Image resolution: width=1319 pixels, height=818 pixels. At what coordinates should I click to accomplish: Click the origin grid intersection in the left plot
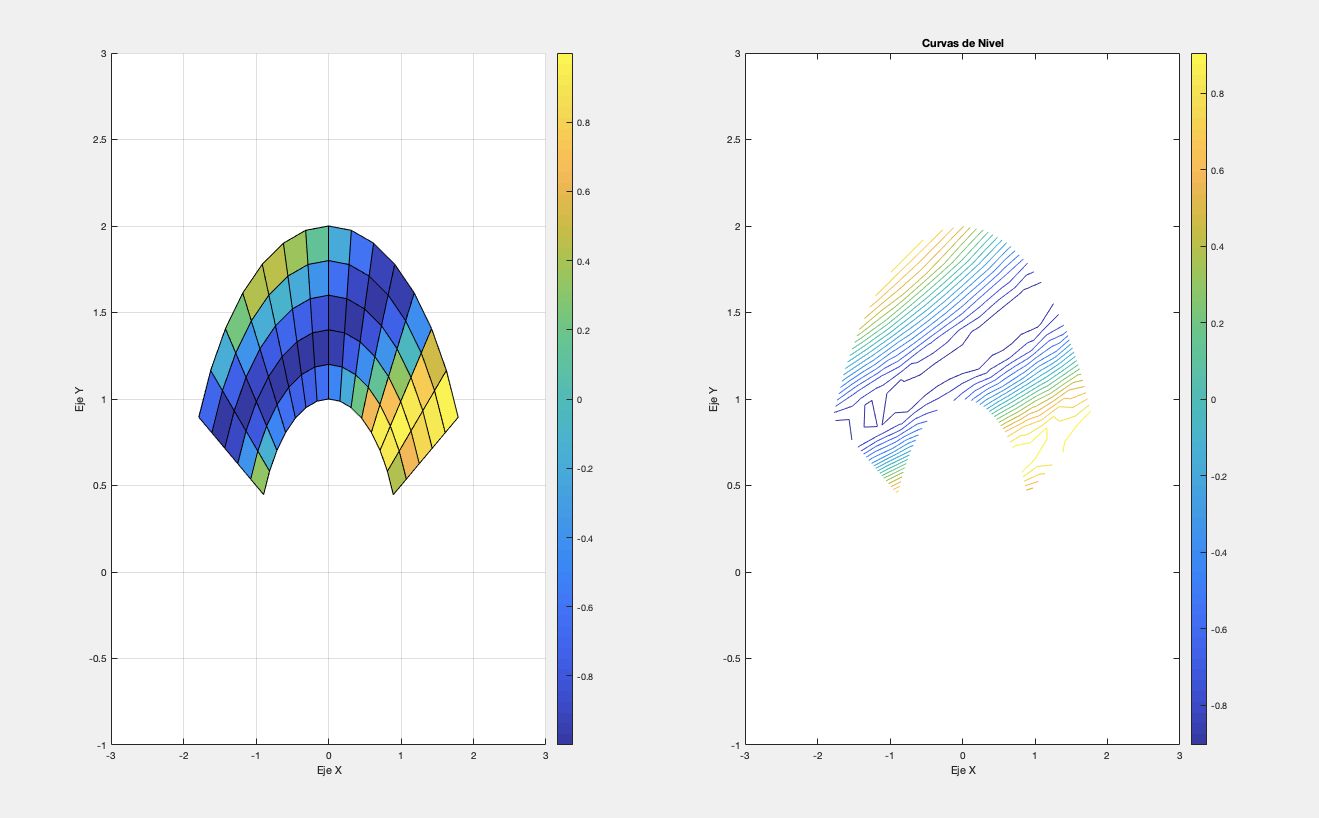pyautogui.click(x=328, y=572)
